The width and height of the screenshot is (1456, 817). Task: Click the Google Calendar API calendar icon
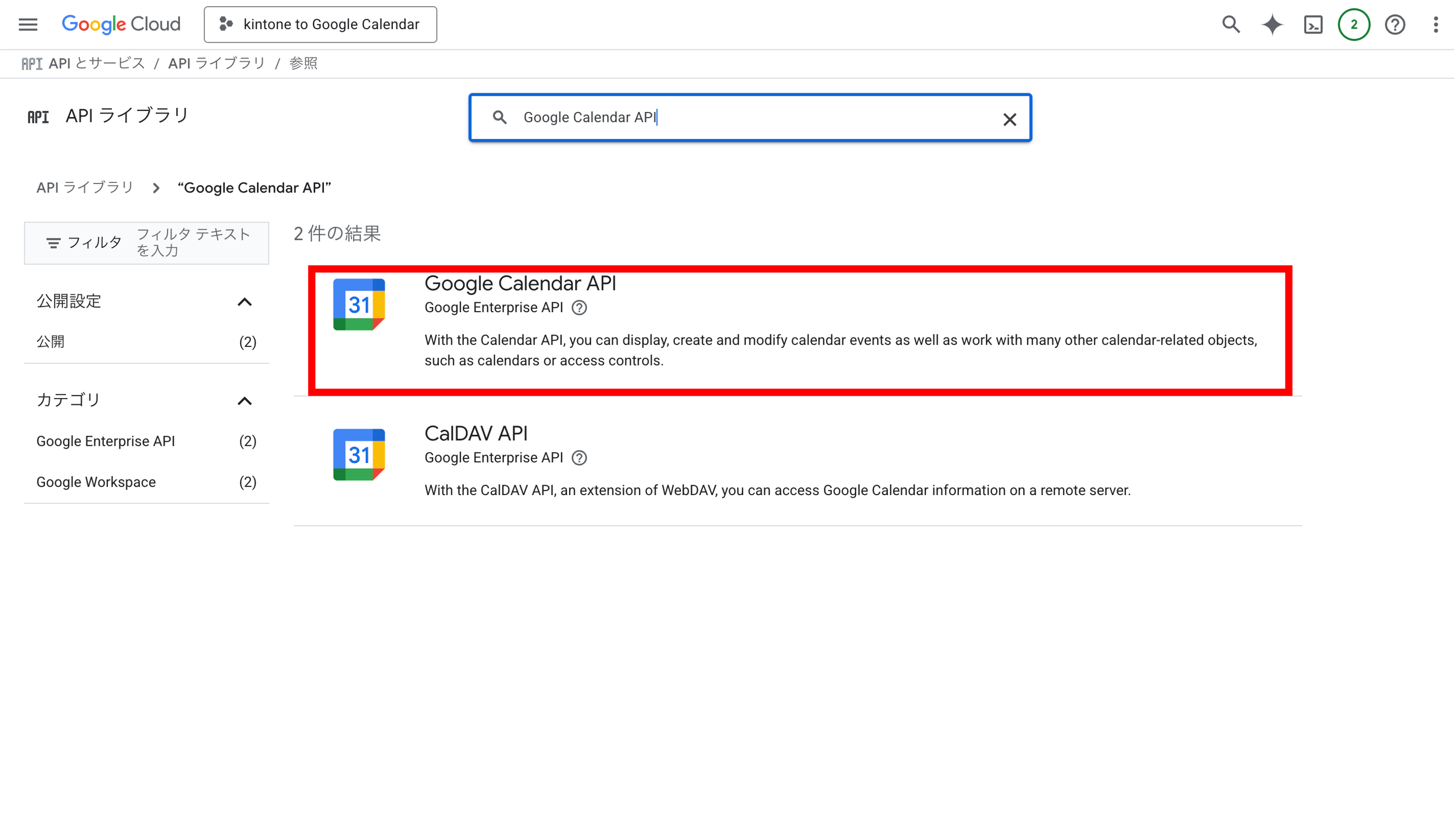click(359, 304)
